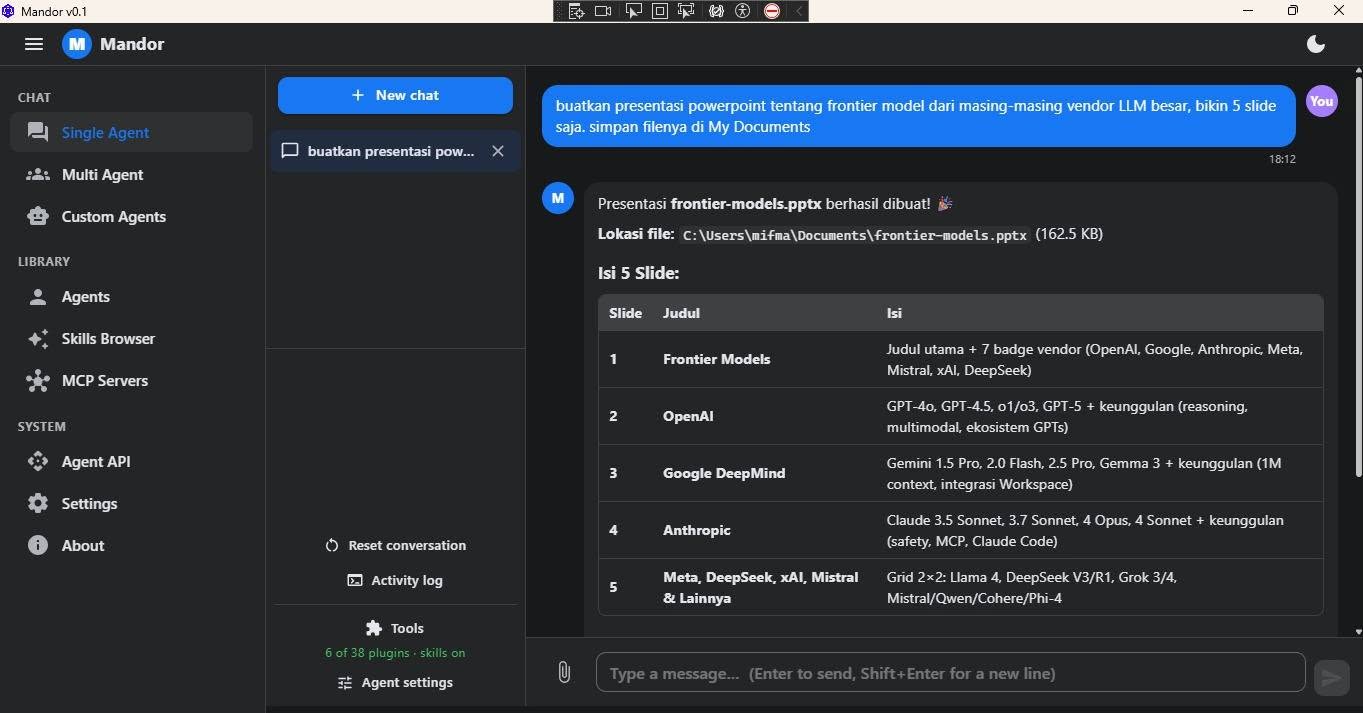This screenshot has width=1363, height=713.
Task: Toggle Display Layout Adorners in debug toolbar
Action: (659, 11)
